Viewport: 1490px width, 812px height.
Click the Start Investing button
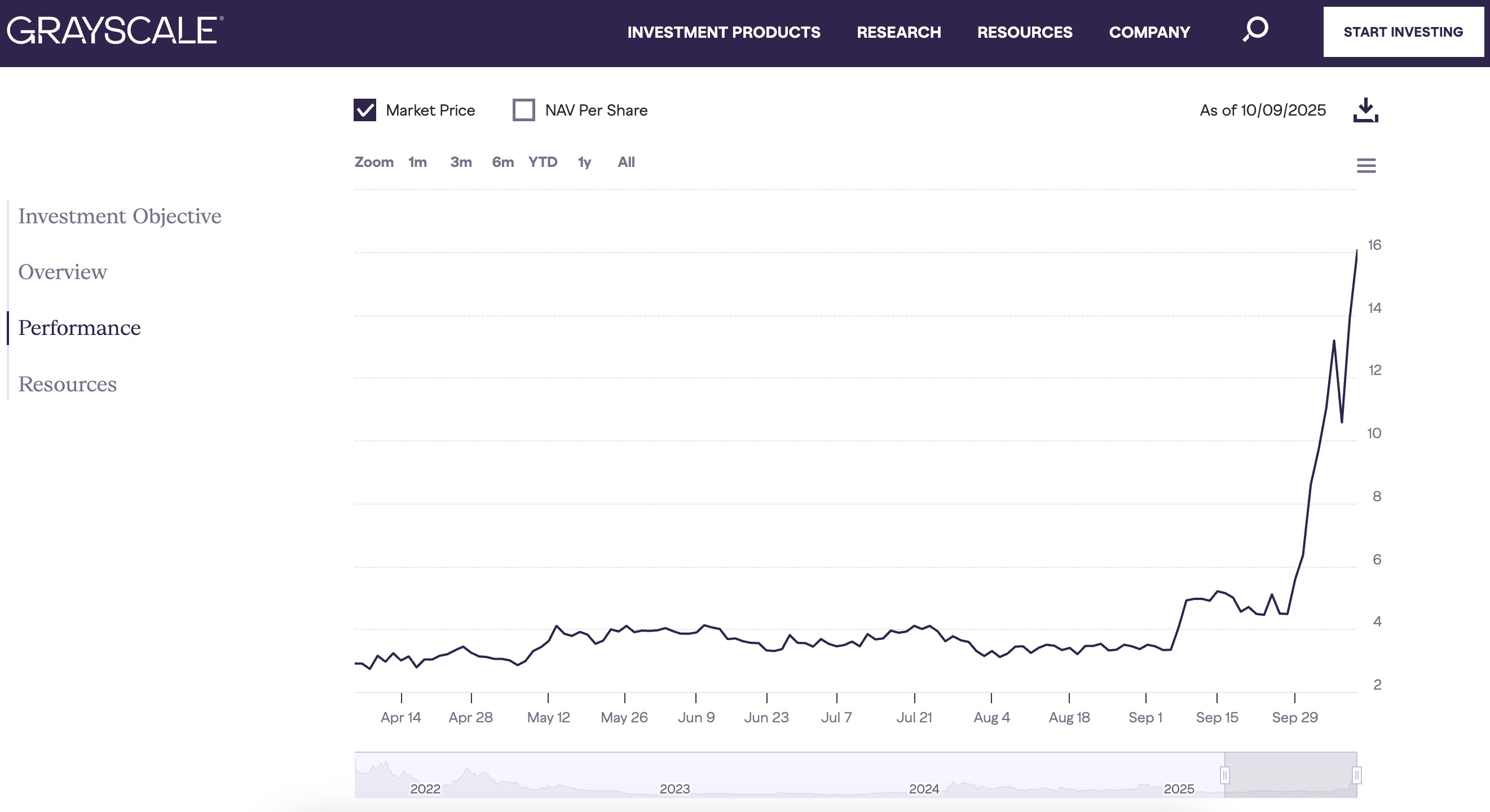(x=1403, y=32)
